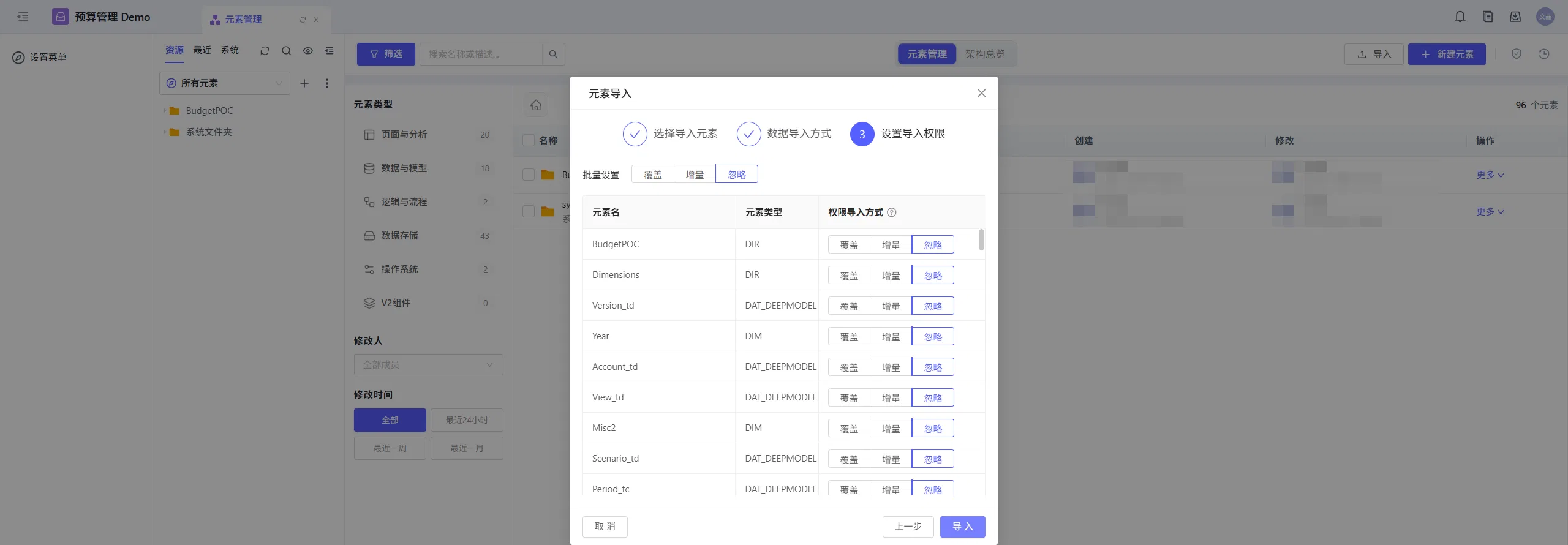This screenshot has height=545, width=1568.
Task: Go back with the 上一步 button
Action: point(908,527)
